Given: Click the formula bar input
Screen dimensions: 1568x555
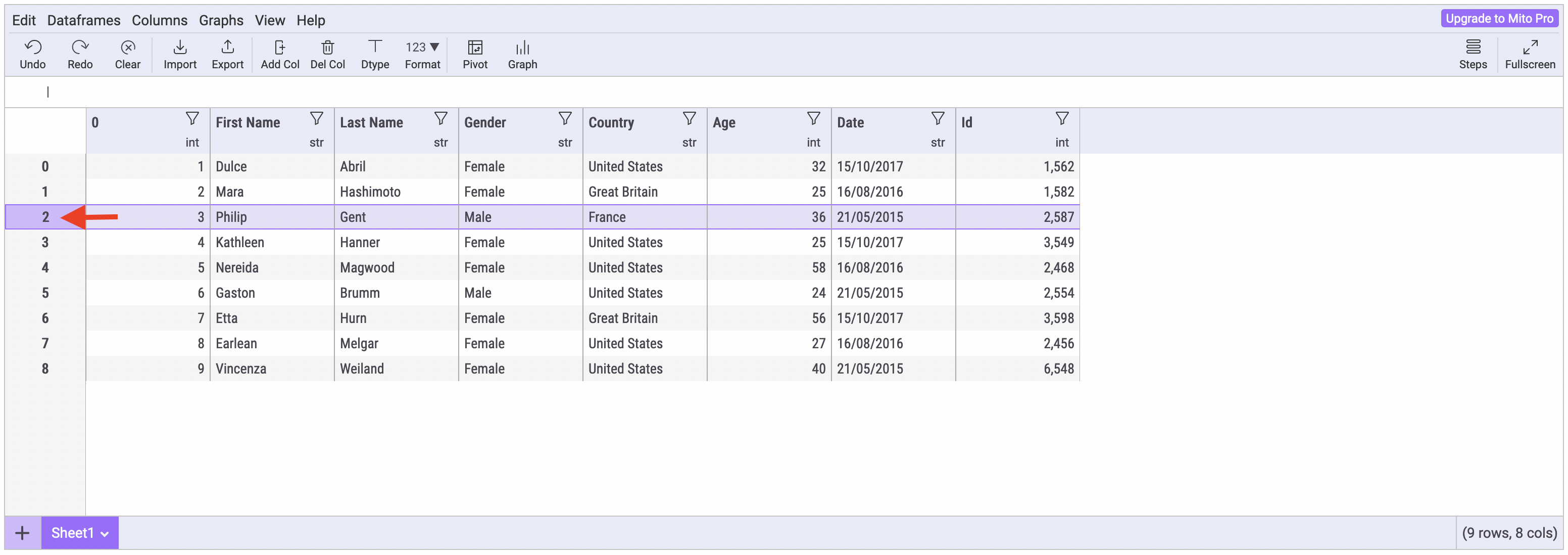Looking at the screenshot, I should [x=784, y=92].
